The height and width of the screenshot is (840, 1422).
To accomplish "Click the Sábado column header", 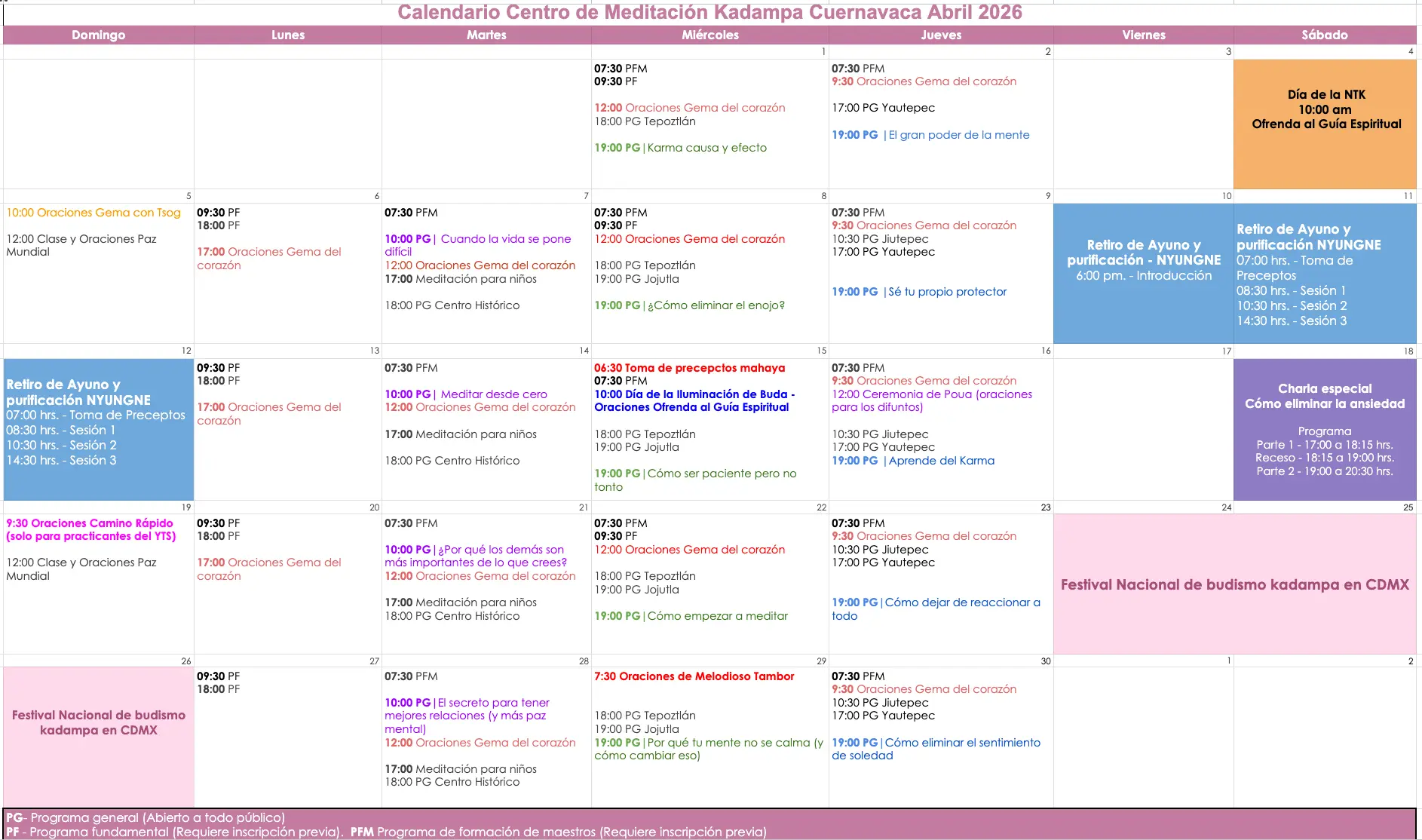I will click(1324, 35).
